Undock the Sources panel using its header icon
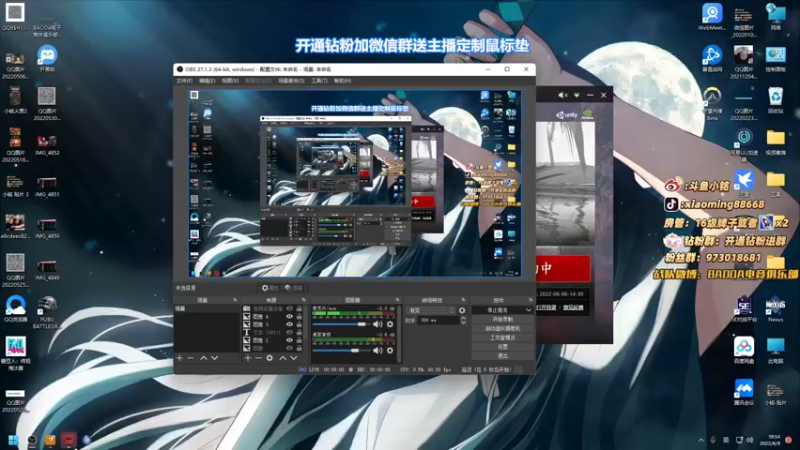Viewport: 800px width, 450px height. [x=304, y=300]
